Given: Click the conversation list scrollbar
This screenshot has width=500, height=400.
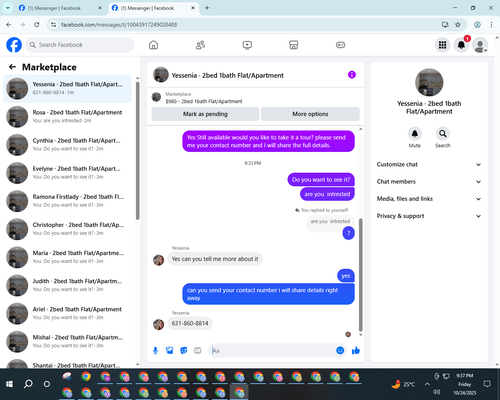Looking at the screenshot, I should click(137, 151).
